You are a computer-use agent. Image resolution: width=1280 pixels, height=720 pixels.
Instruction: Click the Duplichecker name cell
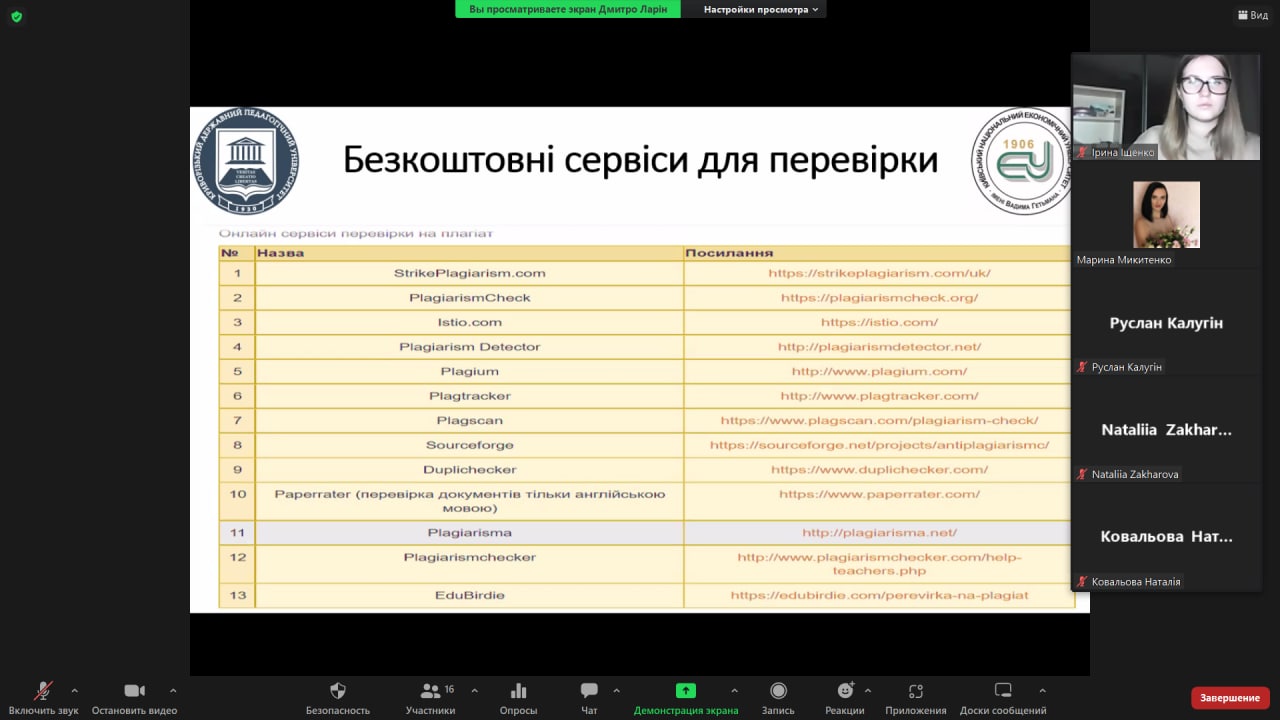pos(469,470)
